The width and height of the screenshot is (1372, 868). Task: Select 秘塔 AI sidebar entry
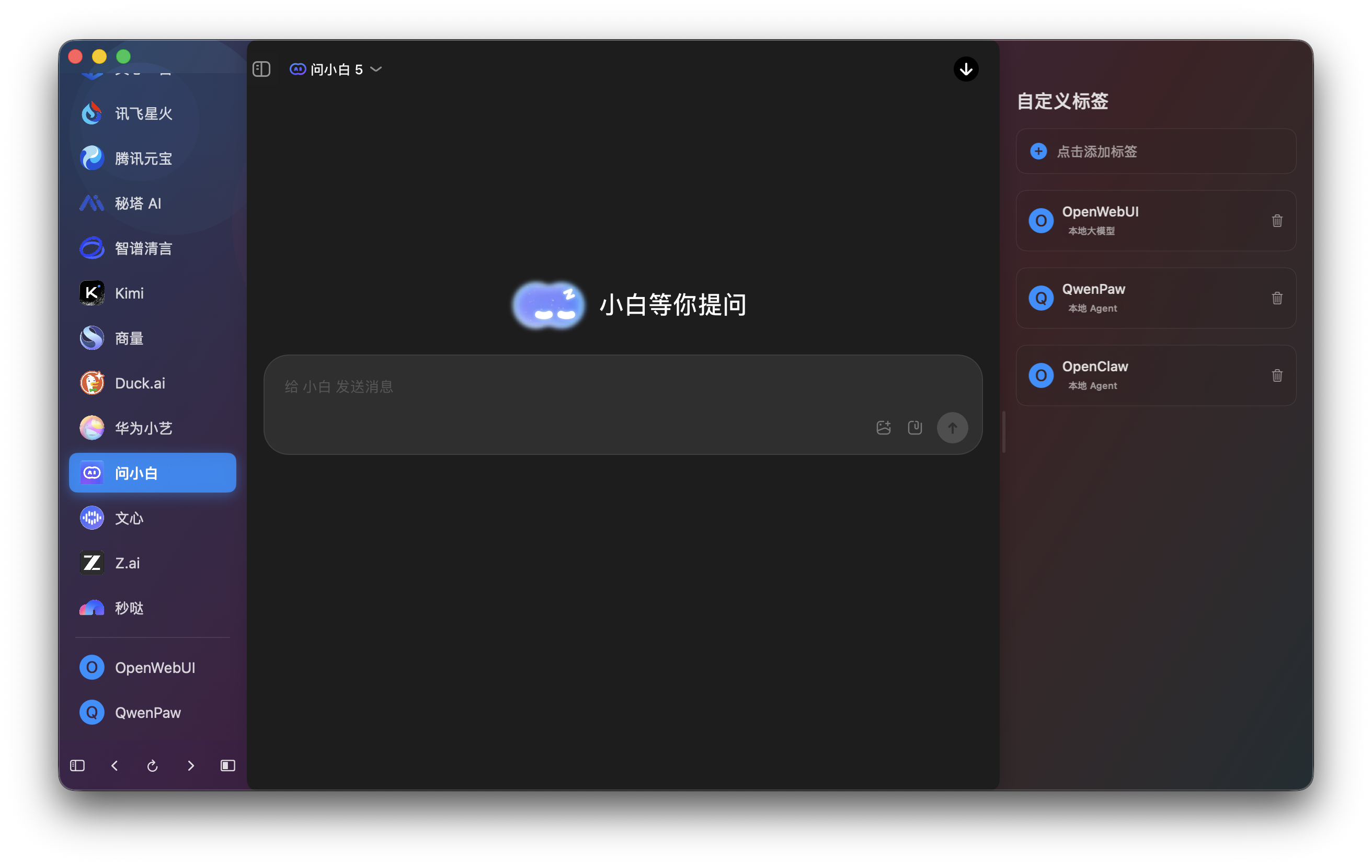pos(152,203)
